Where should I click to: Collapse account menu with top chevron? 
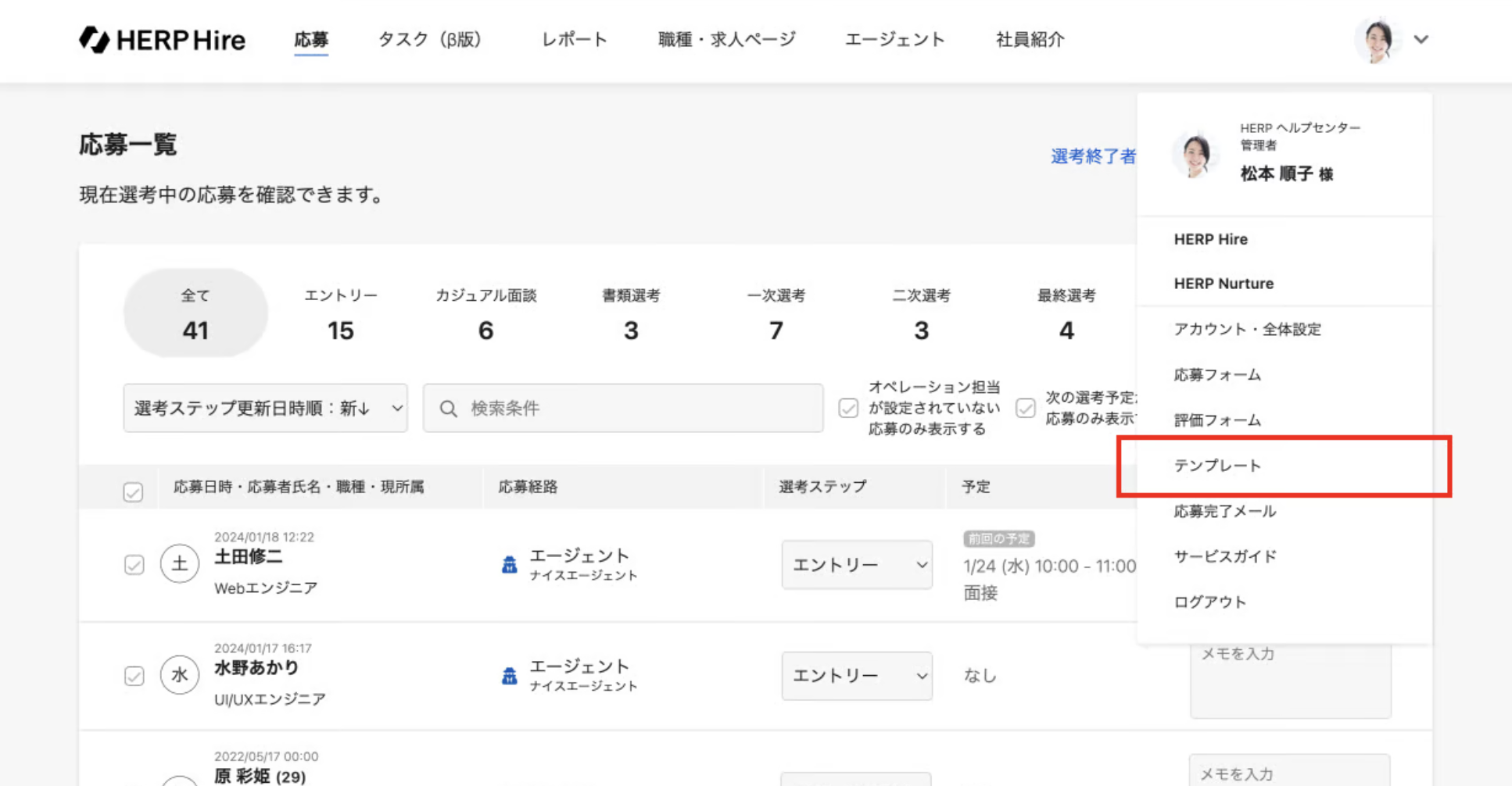[1421, 40]
